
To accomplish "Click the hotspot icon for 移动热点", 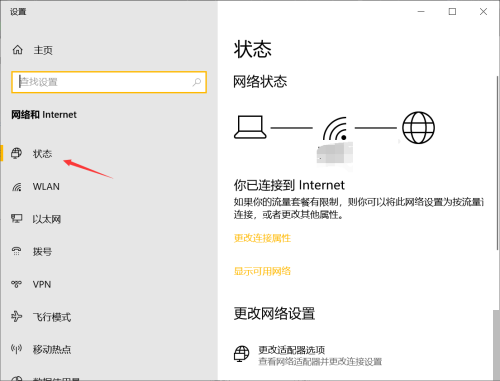I will 16,349.
